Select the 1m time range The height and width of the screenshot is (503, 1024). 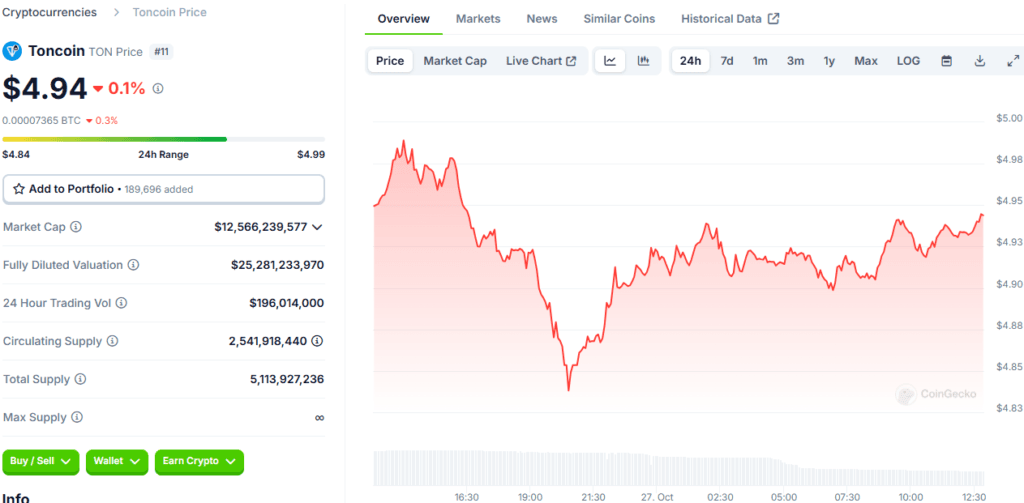(x=760, y=61)
